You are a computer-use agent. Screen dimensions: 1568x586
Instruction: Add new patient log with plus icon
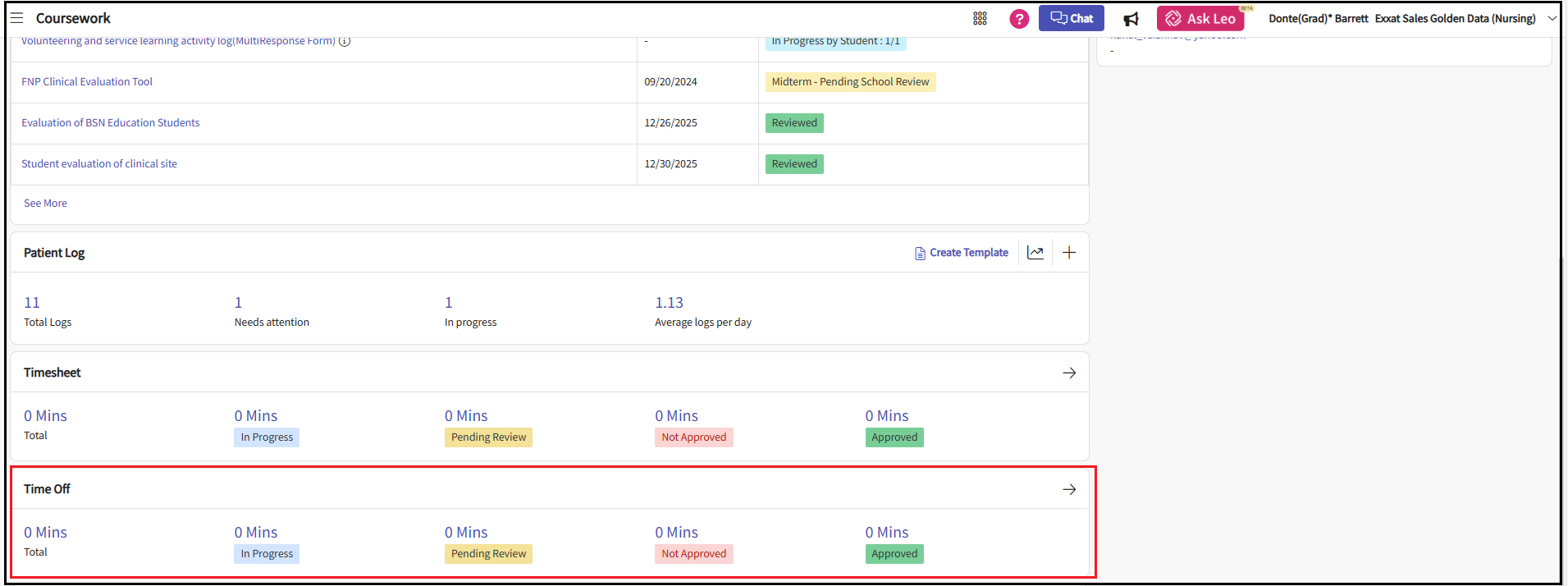(x=1069, y=253)
